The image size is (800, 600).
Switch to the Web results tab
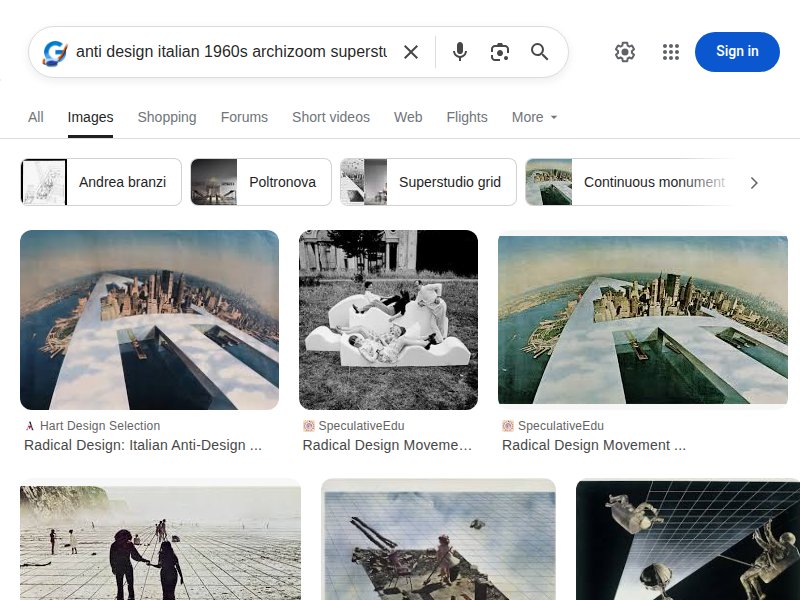[x=408, y=117]
